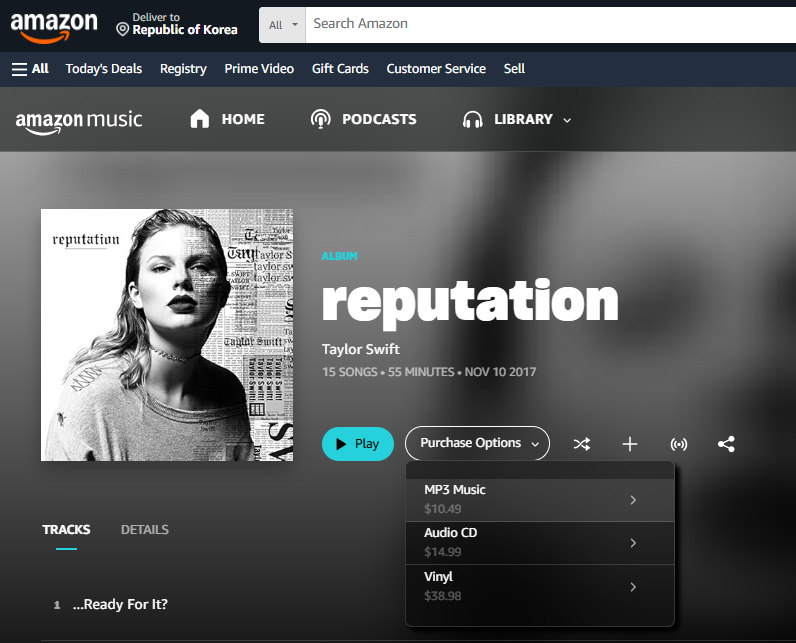Open Gift Cards link

point(340,69)
